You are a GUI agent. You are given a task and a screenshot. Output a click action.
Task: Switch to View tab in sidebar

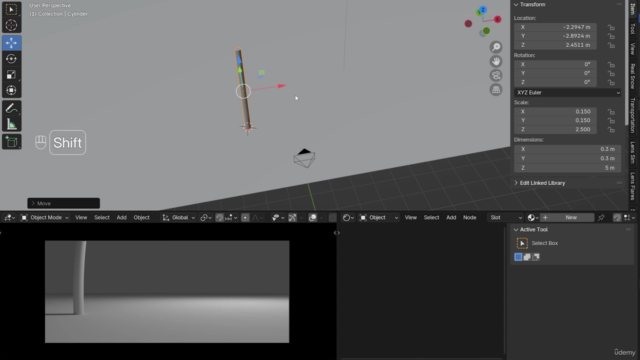point(632,49)
